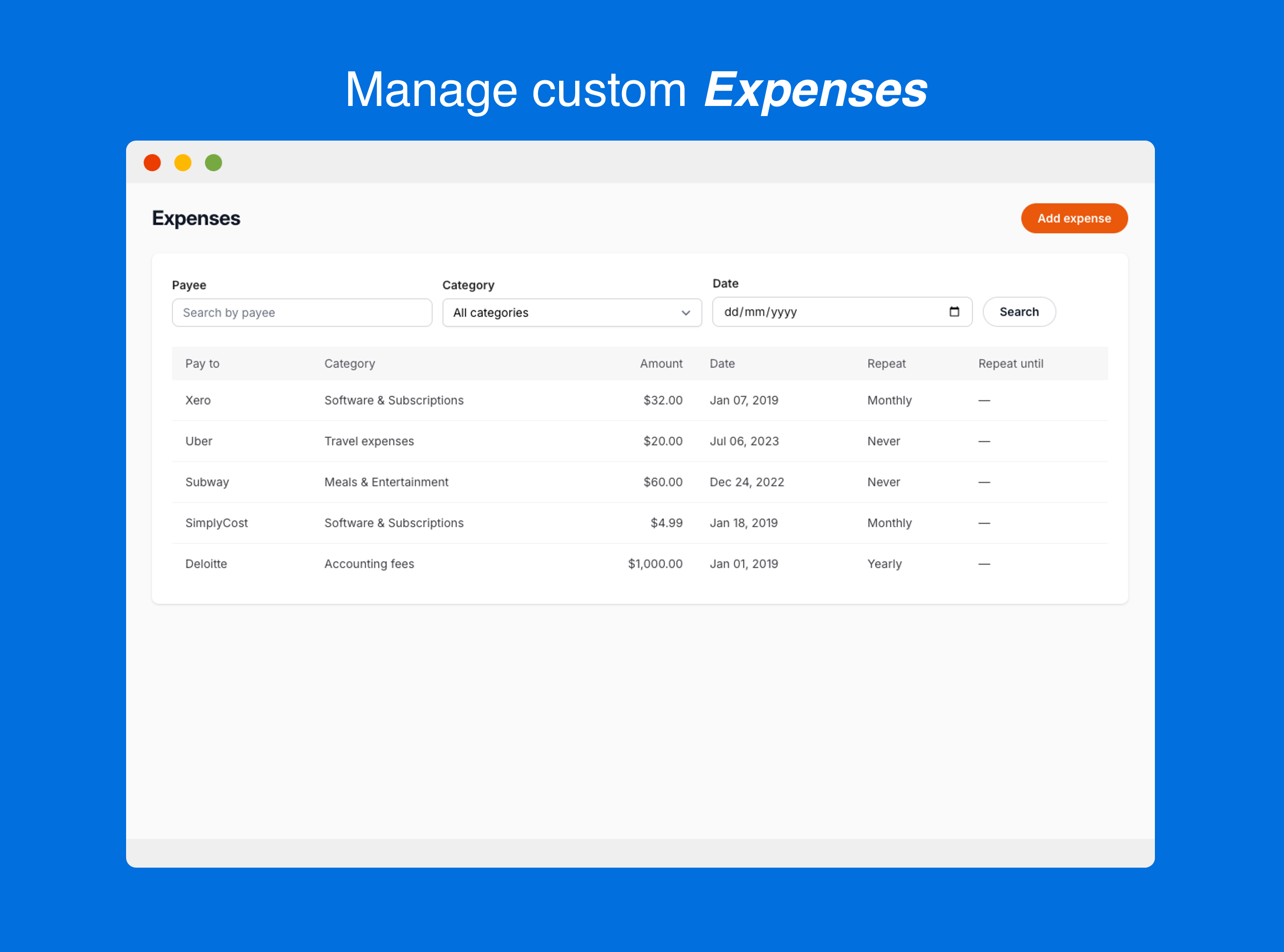Select the Xero payee cell
1284x952 pixels.
pos(198,401)
